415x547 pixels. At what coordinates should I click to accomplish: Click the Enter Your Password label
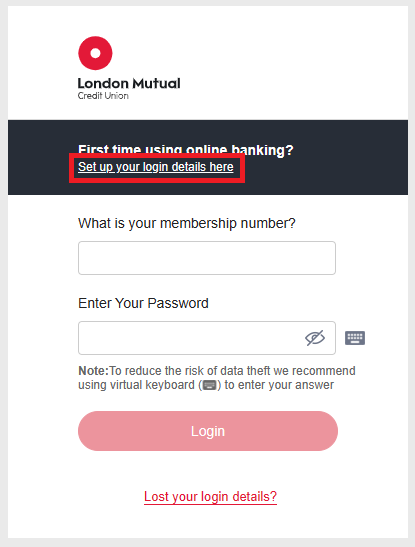pyautogui.click(x=143, y=303)
